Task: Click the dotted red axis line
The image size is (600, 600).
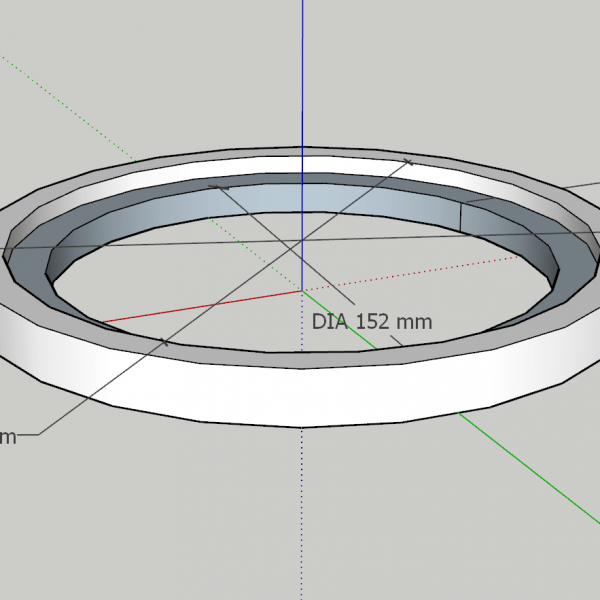Action: (x=450, y=265)
